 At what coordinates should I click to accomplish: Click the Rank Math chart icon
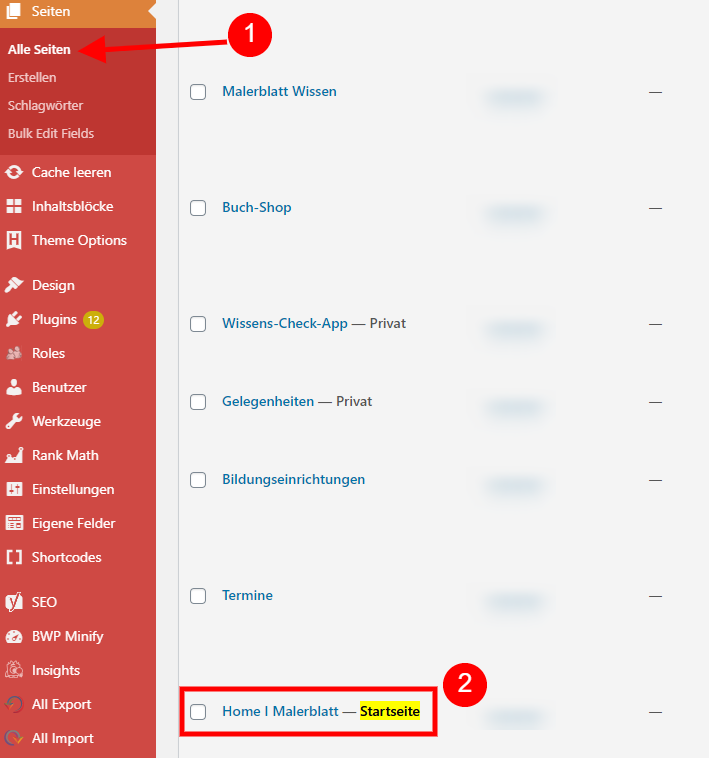pyautogui.click(x=14, y=456)
